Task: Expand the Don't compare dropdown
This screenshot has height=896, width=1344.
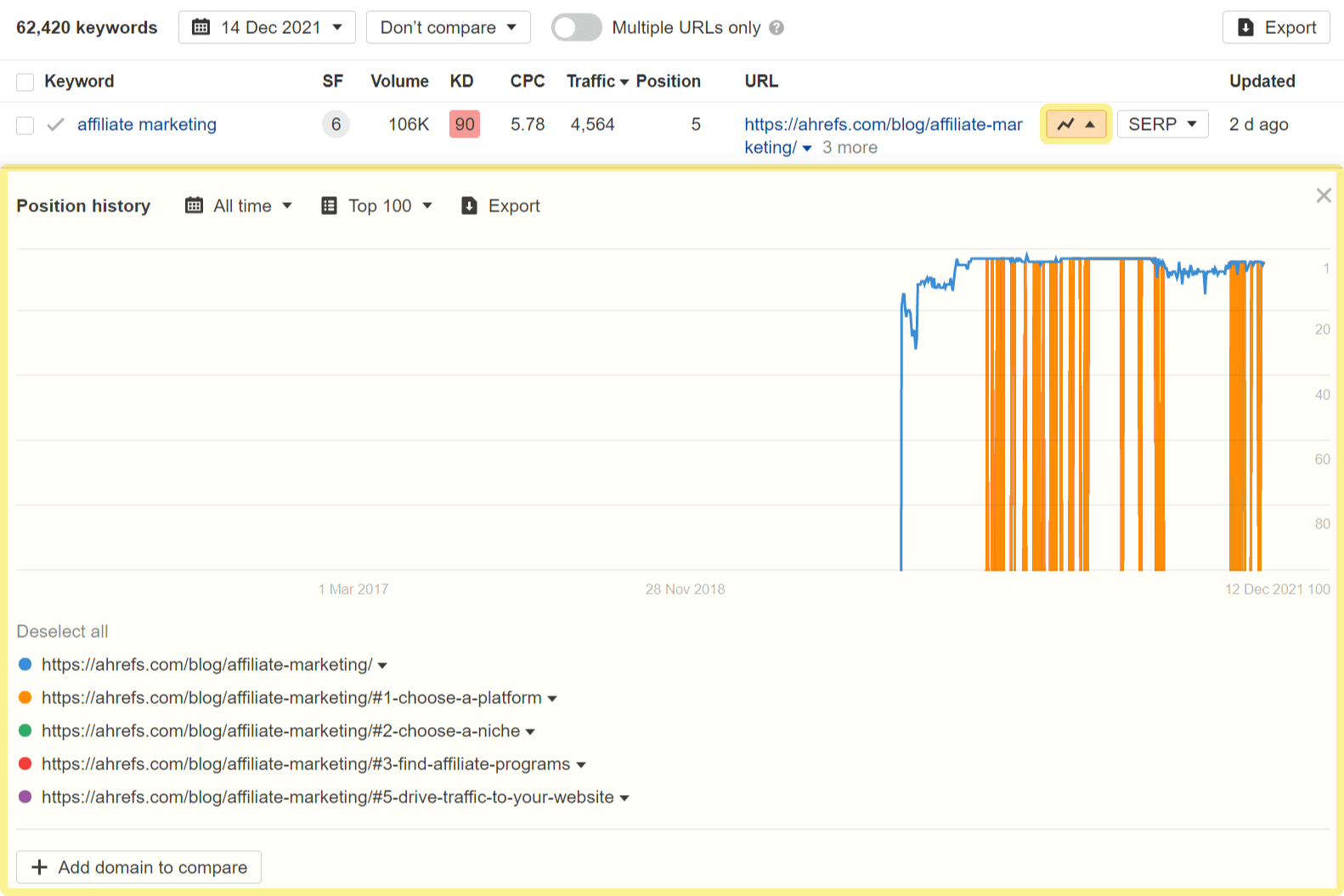Action: tap(448, 28)
